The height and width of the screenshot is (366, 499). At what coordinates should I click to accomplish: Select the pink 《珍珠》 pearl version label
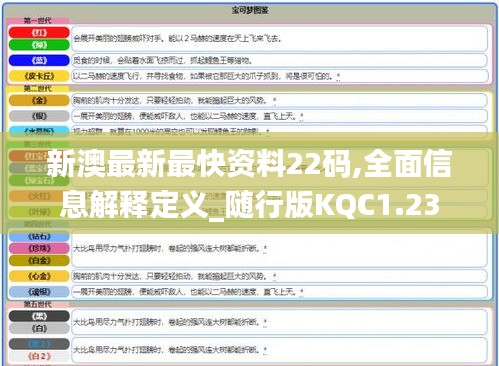point(39,248)
